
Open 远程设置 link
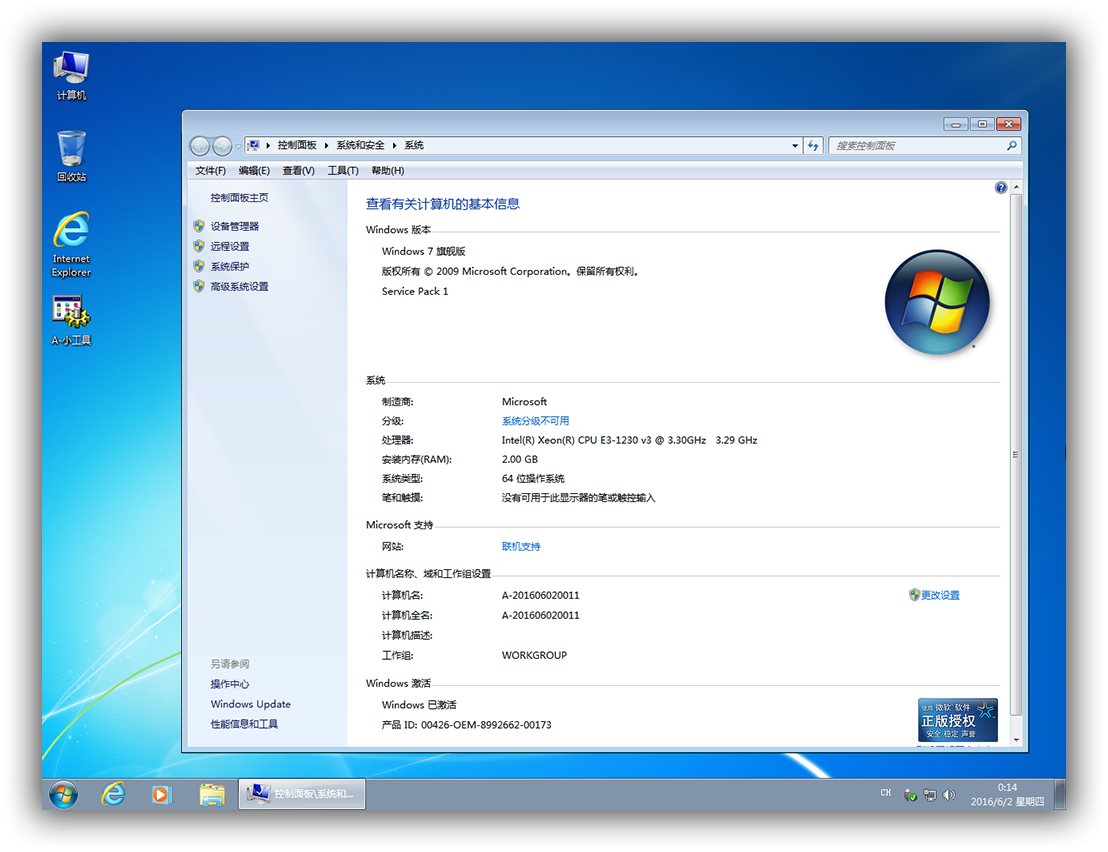(x=230, y=246)
